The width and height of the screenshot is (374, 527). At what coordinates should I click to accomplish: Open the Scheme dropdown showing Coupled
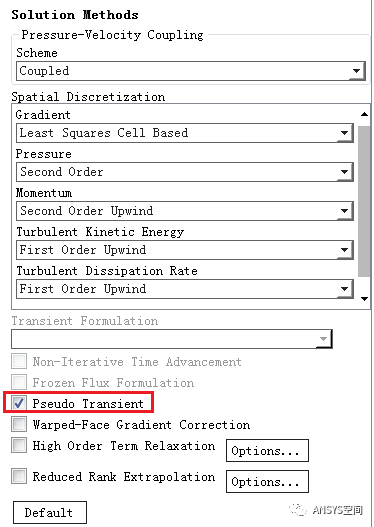[x=191, y=71]
